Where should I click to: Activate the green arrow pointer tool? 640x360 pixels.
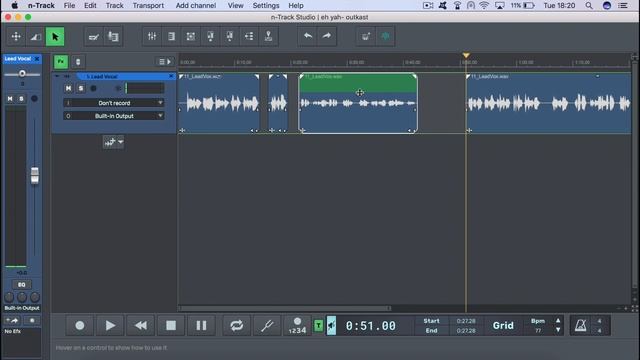click(x=55, y=37)
